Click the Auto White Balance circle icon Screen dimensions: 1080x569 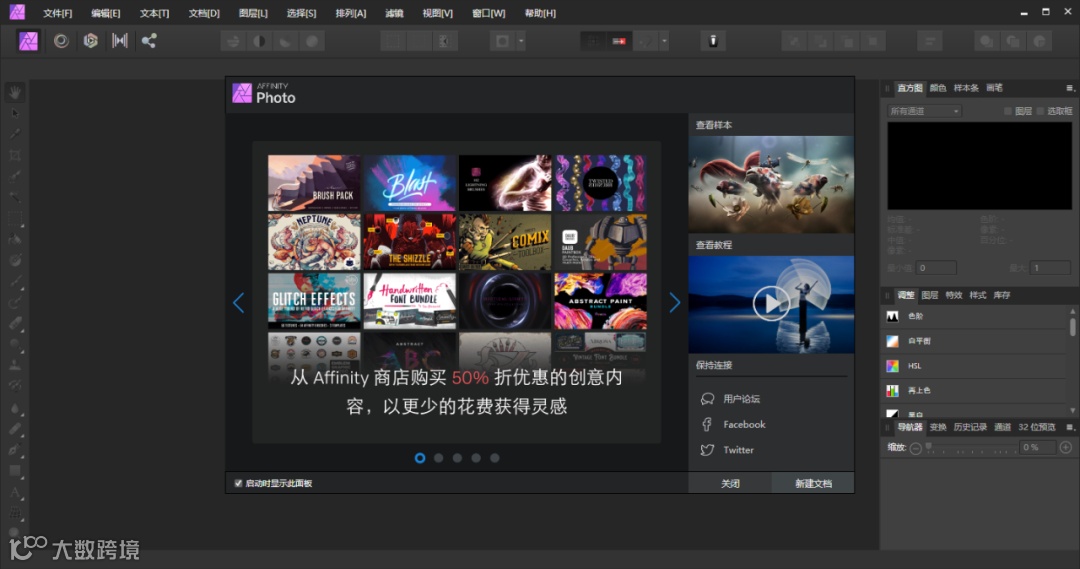click(x=312, y=42)
